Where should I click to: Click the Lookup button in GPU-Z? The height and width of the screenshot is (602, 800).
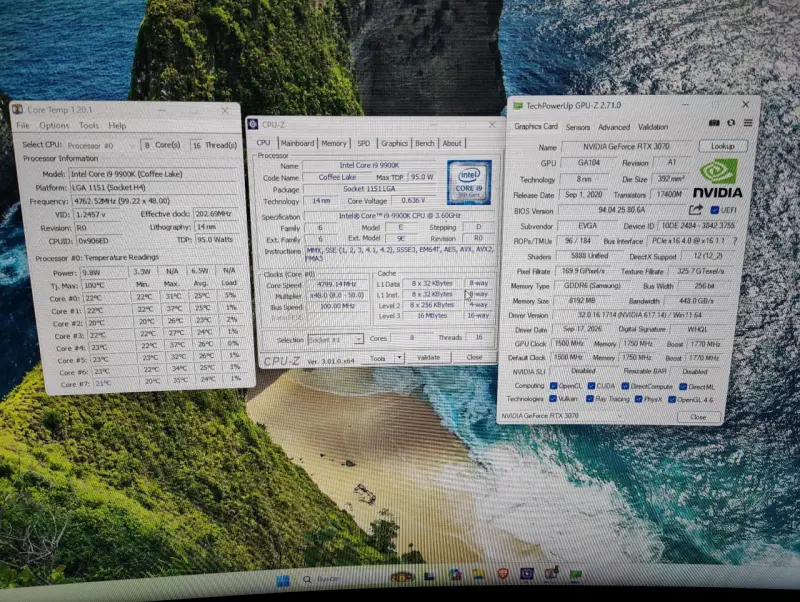point(723,146)
